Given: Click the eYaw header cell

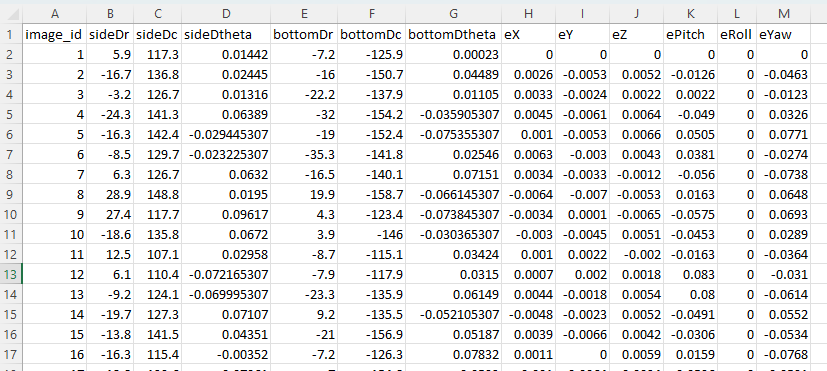Looking at the screenshot, I should pyautogui.click(x=783, y=35).
